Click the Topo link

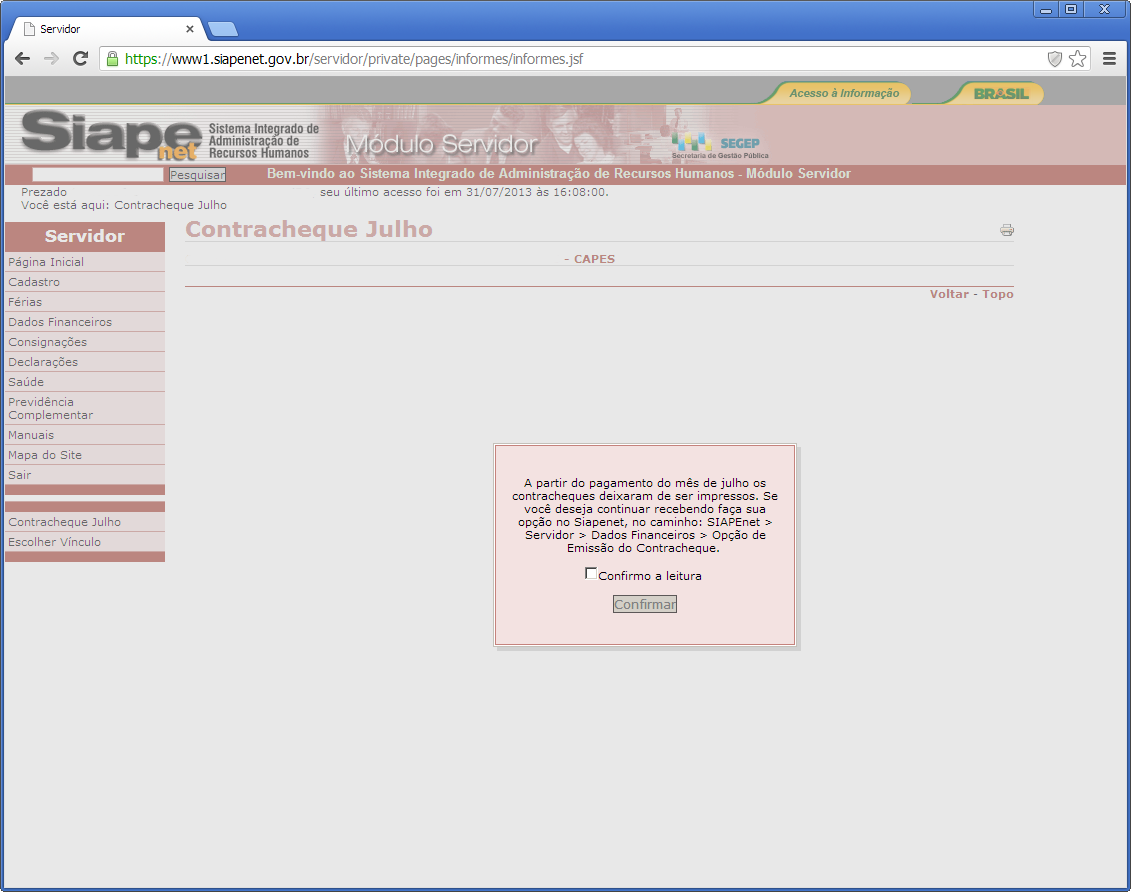click(x=998, y=294)
